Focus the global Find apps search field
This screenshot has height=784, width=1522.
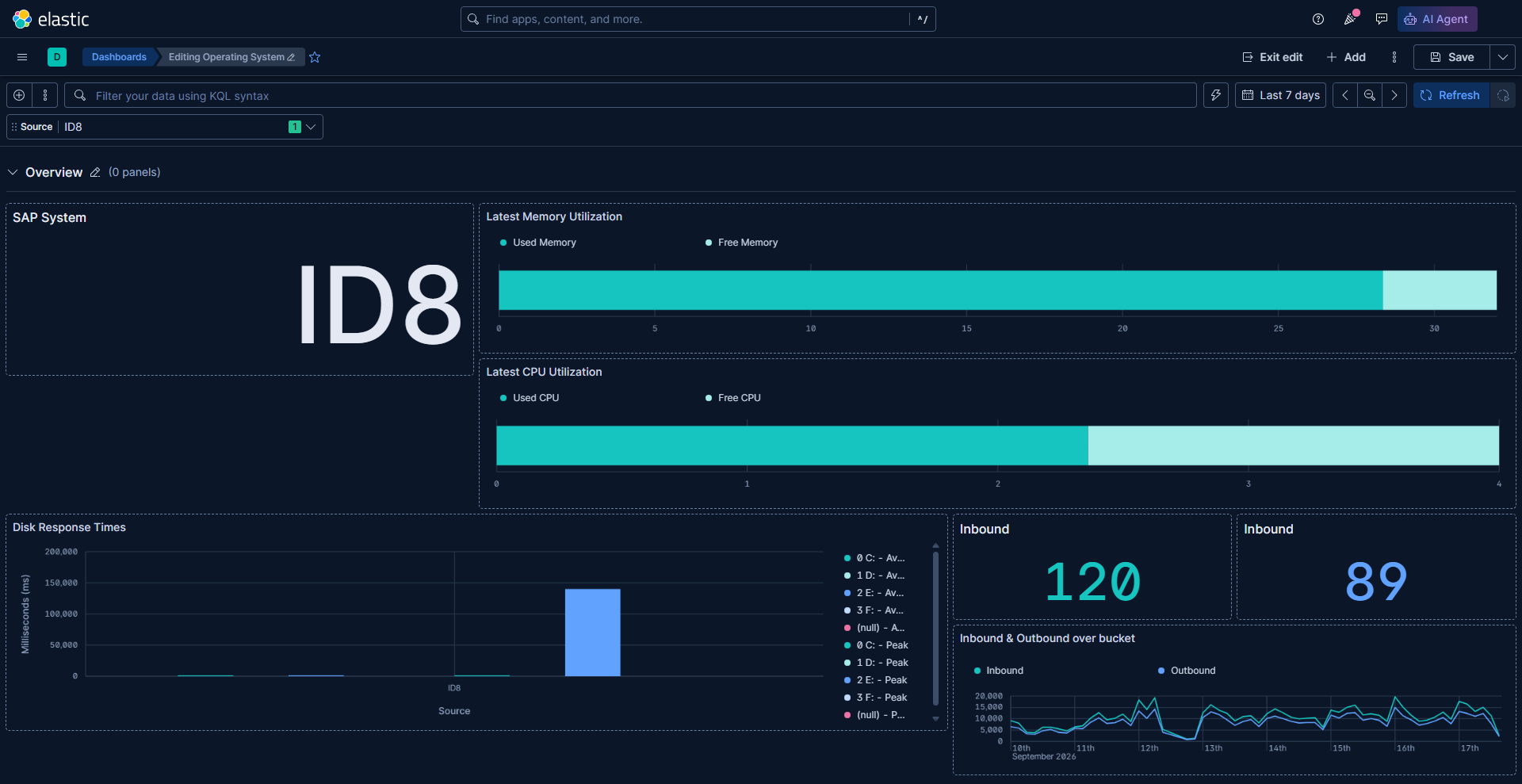[698, 19]
